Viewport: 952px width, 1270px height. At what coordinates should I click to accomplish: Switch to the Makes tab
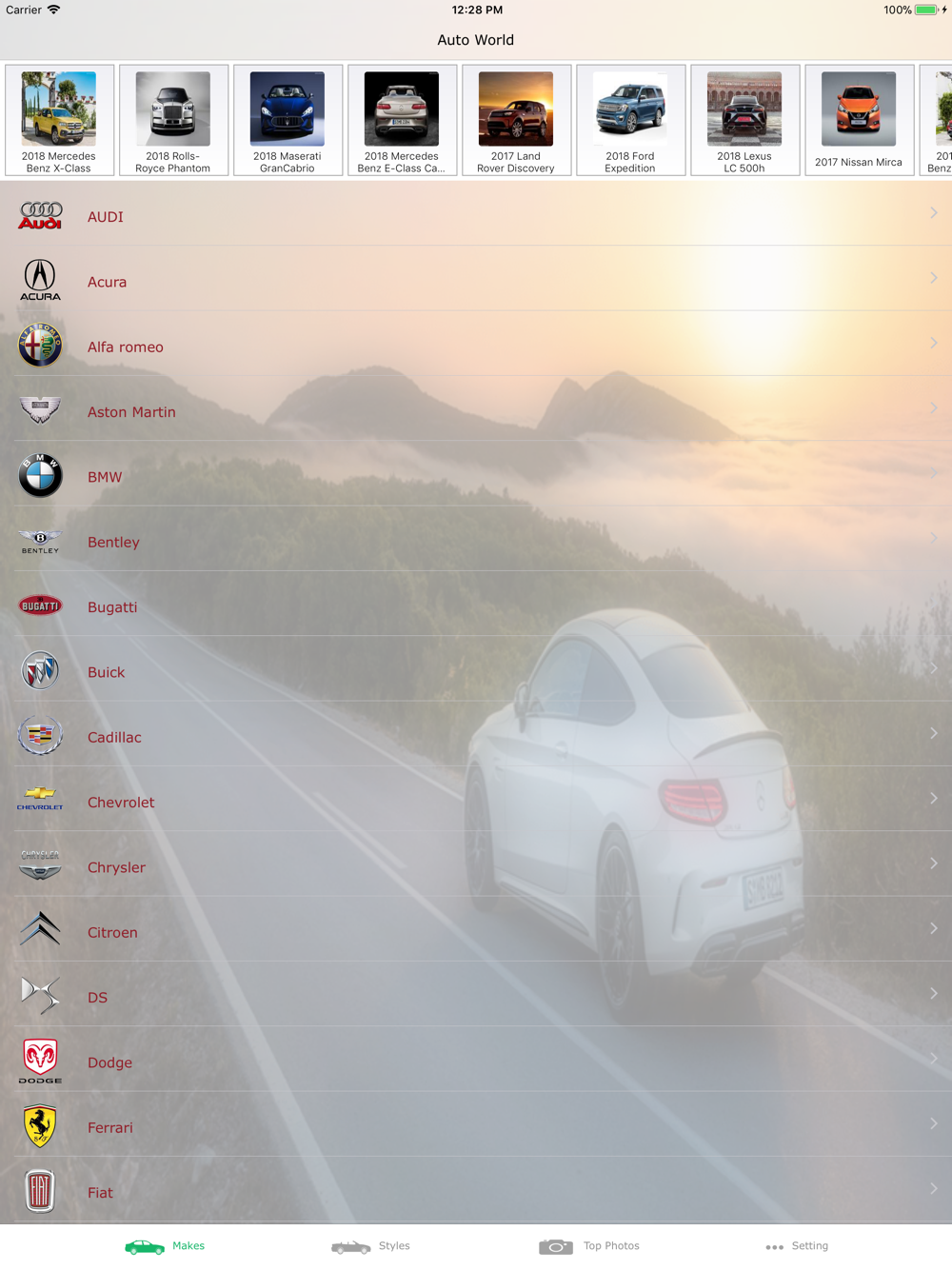(165, 1246)
